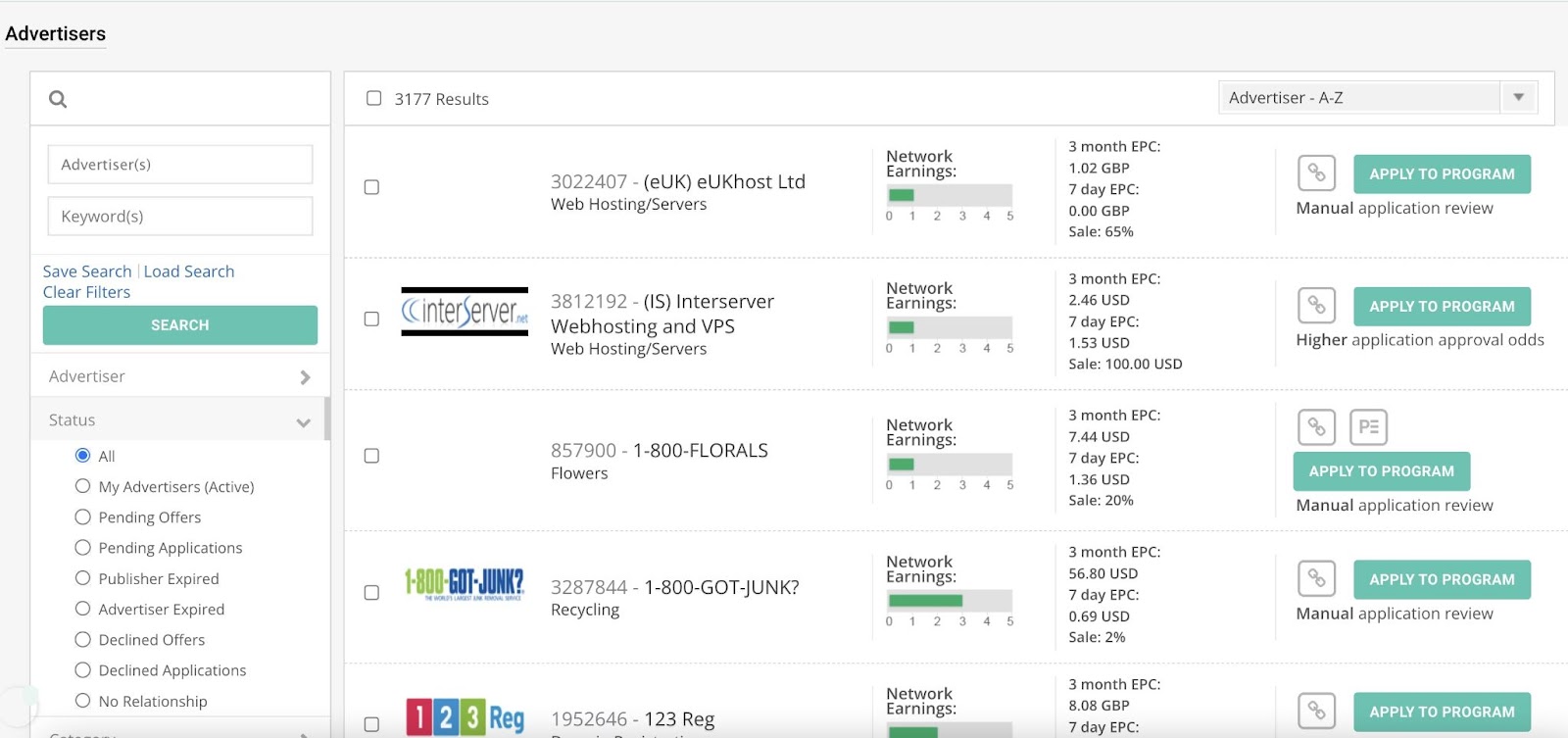
Task: Click 'Sale: 65%' text
Action: (1101, 231)
